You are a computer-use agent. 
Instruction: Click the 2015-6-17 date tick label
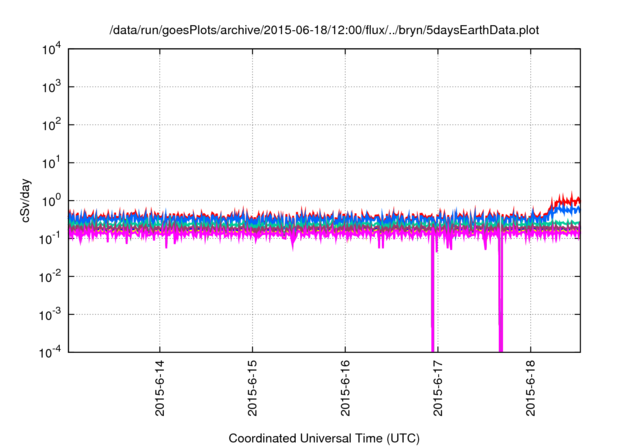(x=438, y=388)
